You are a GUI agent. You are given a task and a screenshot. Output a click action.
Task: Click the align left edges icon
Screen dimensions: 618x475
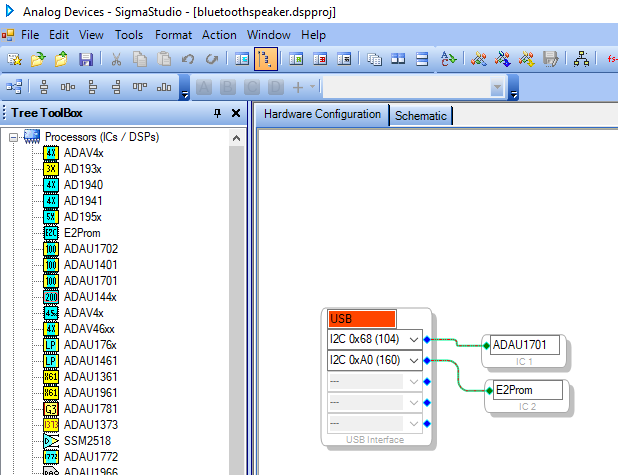92,87
